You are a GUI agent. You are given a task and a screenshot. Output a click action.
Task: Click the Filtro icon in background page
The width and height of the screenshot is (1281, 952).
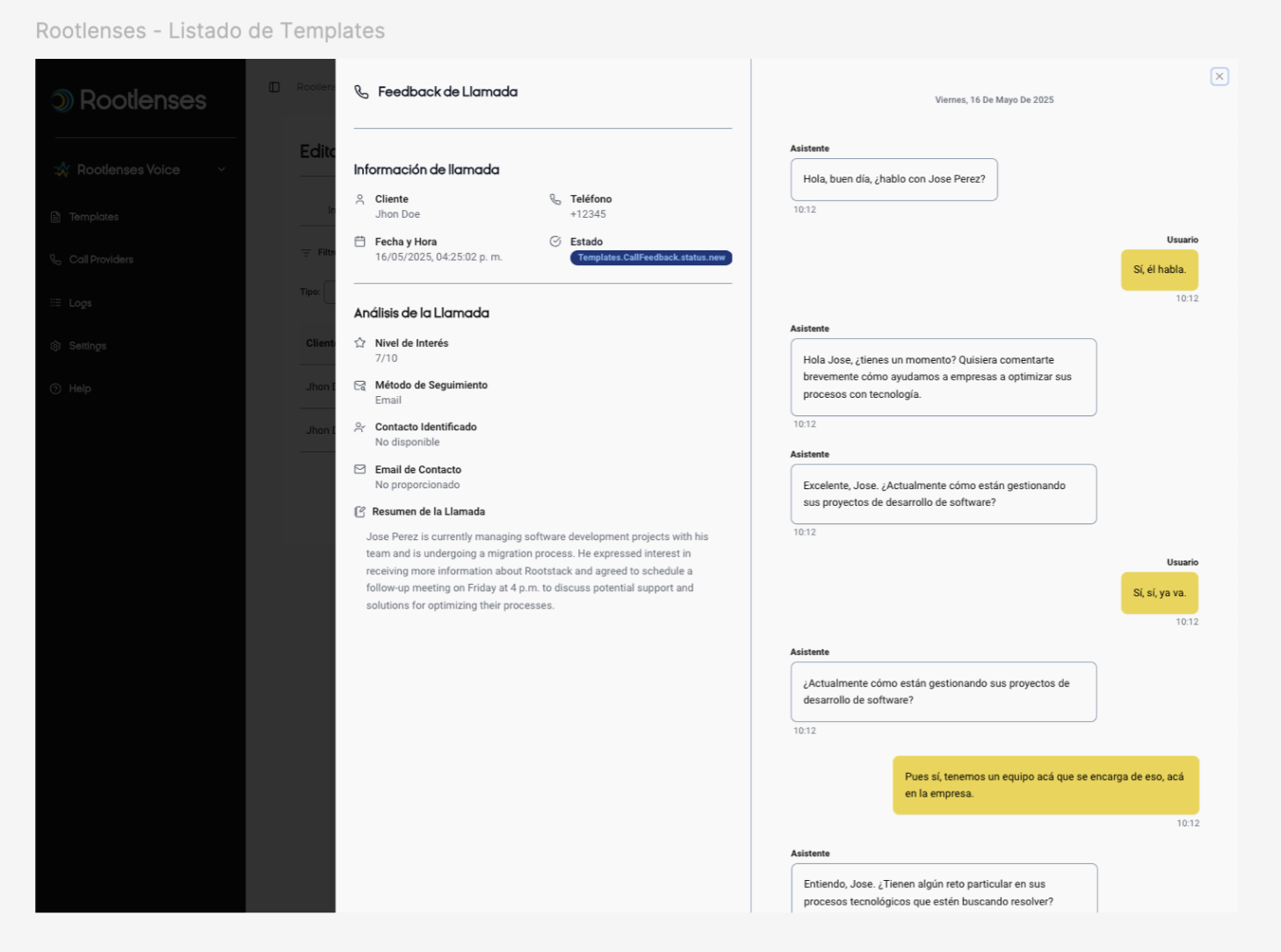tap(307, 253)
